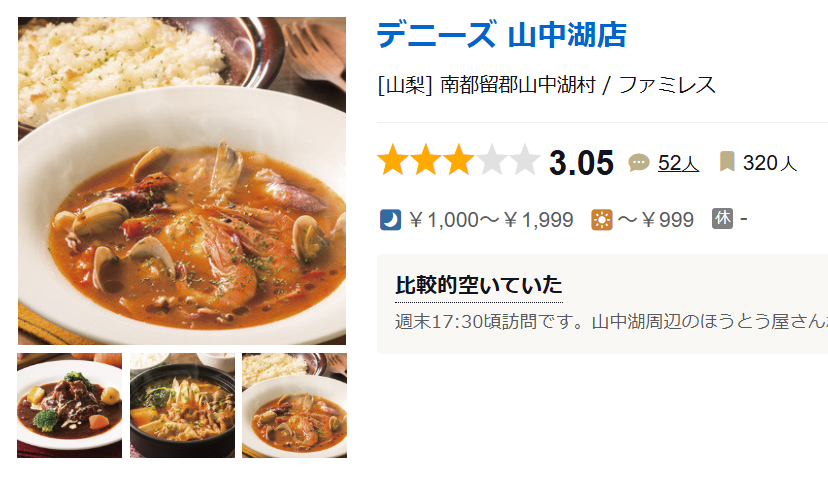Click the sun lunch budget icon
The image size is (828, 480).
[x=601, y=220]
